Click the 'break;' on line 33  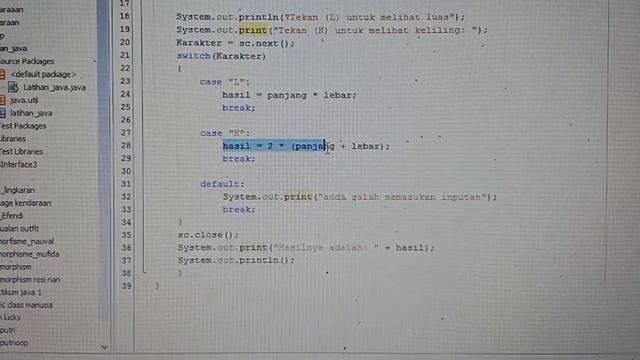[x=239, y=210]
